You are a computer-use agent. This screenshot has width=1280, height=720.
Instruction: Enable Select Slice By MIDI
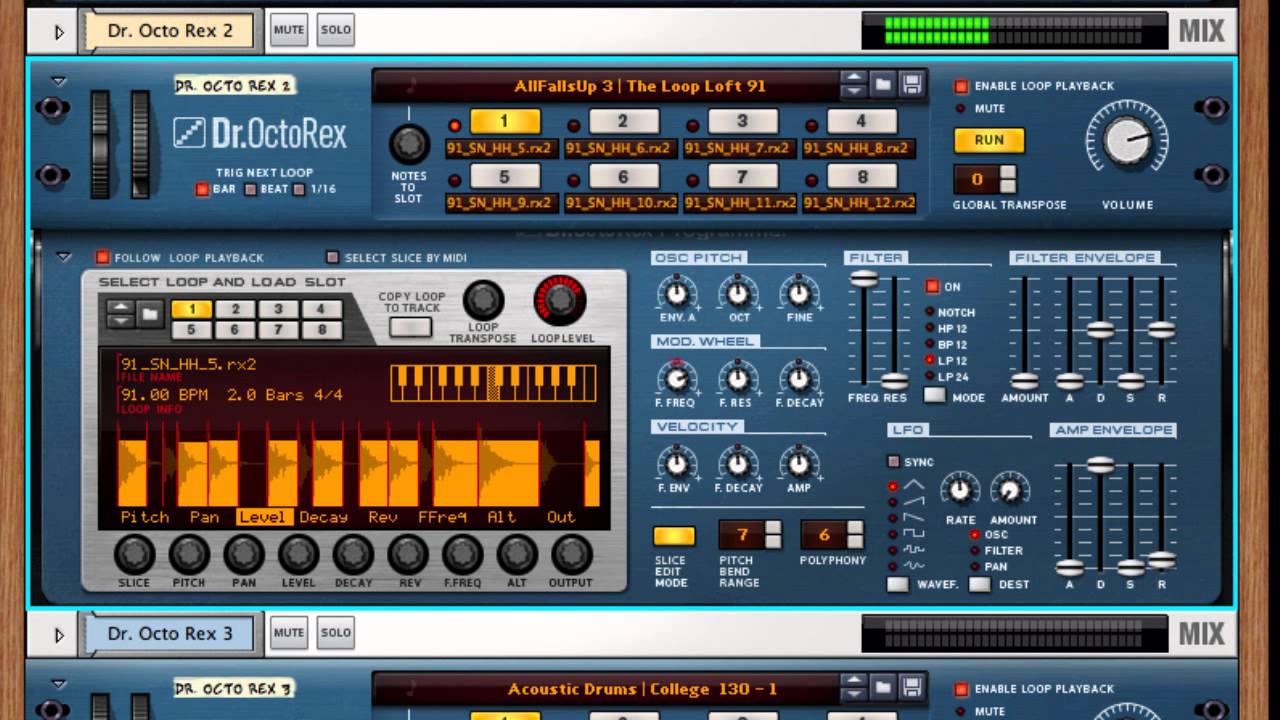[x=333, y=257]
